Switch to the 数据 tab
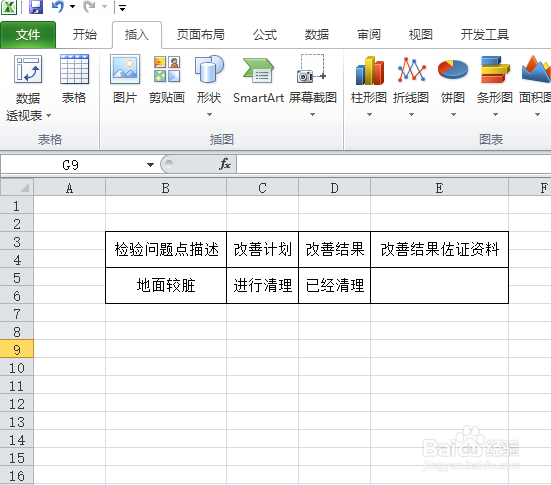The height and width of the screenshot is (485, 551). tap(316, 34)
